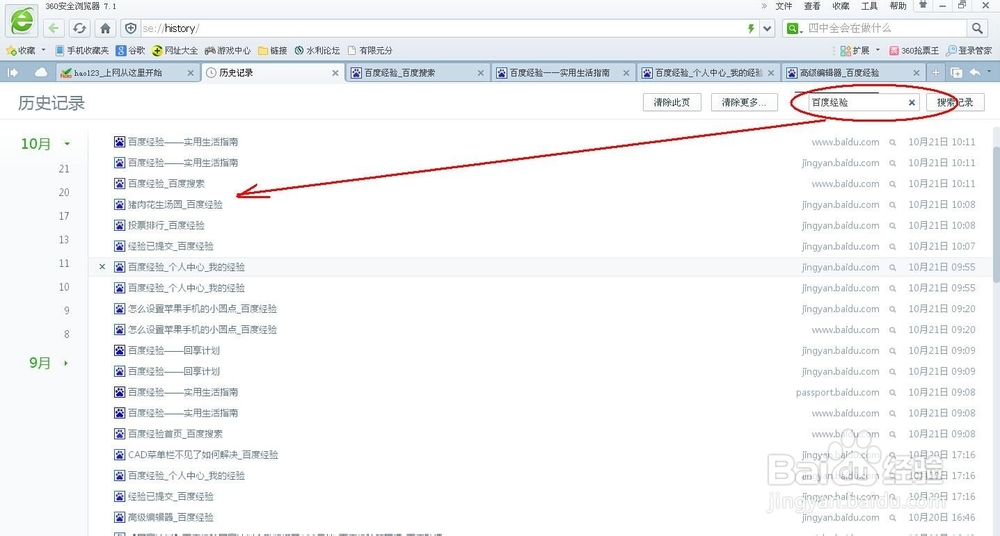
Task: Jump to day 20 in sidebar
Action: (64, 193)
